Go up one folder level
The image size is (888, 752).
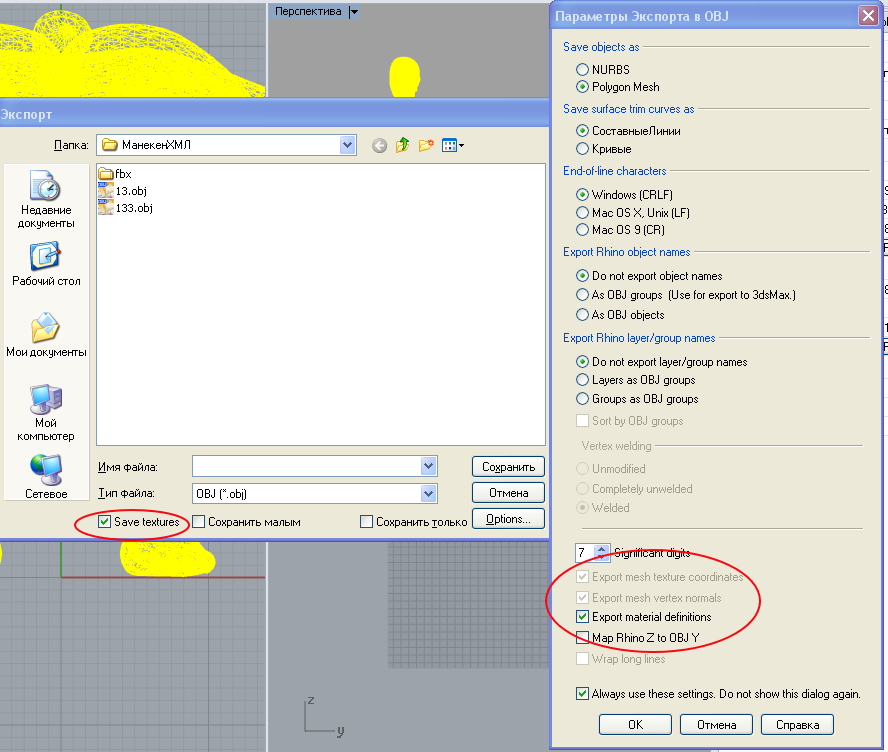click(402, 146)
